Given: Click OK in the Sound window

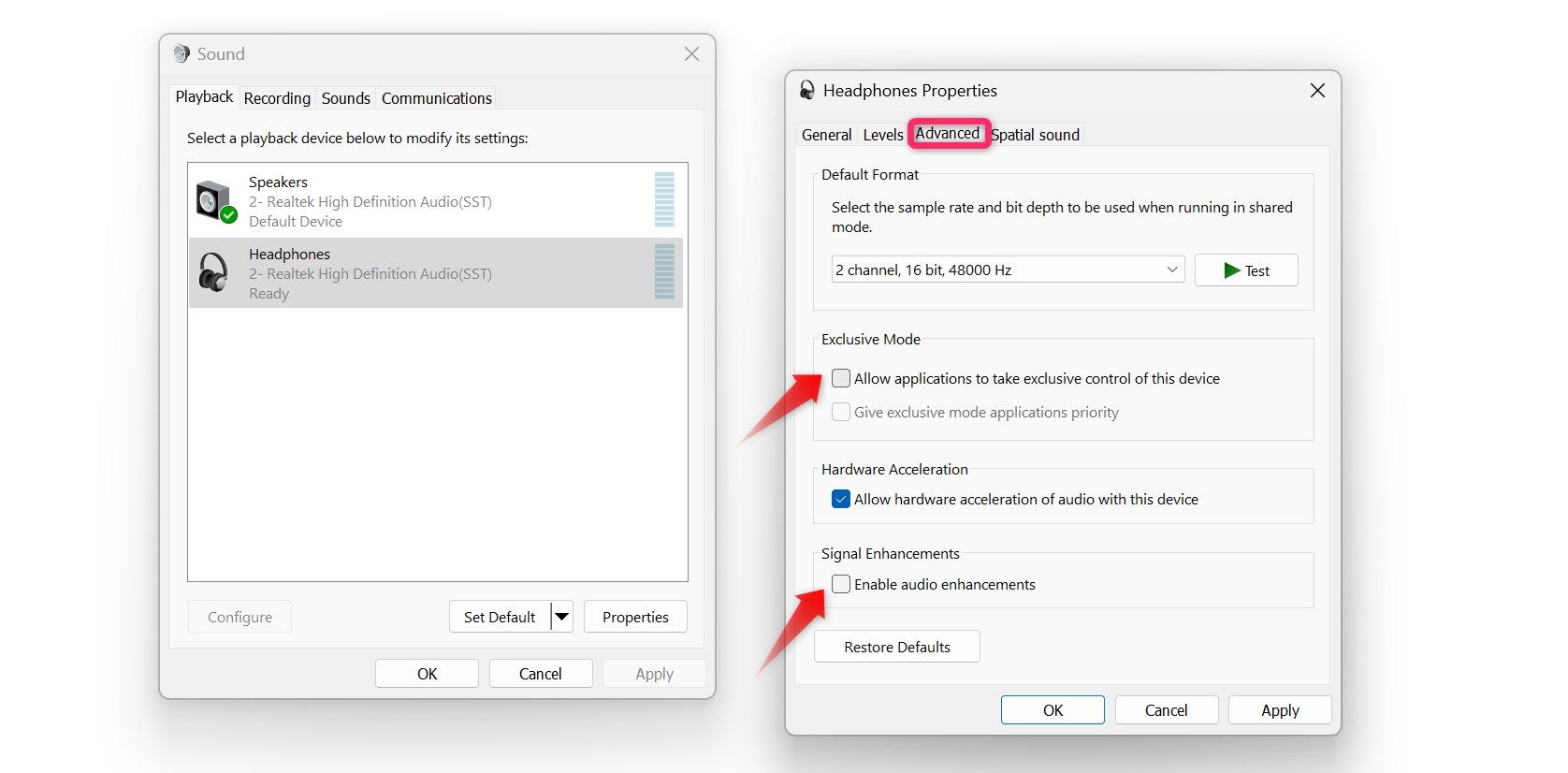Looking at the screenshot, I should (427, 674).
